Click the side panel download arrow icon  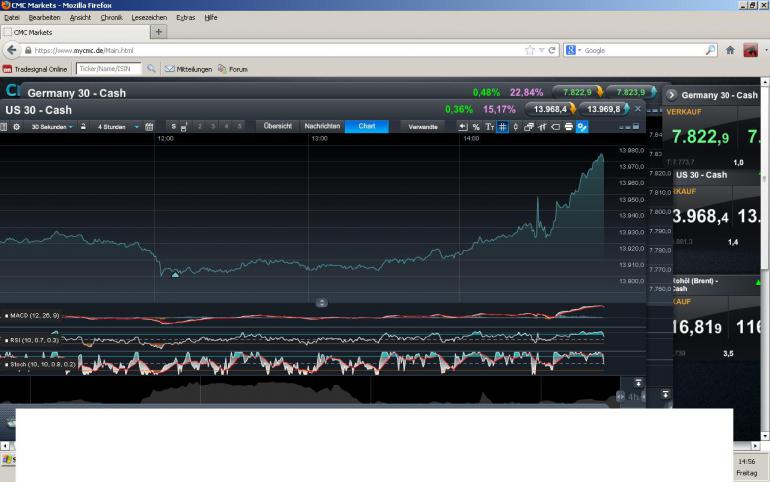[x=665, y=394]
